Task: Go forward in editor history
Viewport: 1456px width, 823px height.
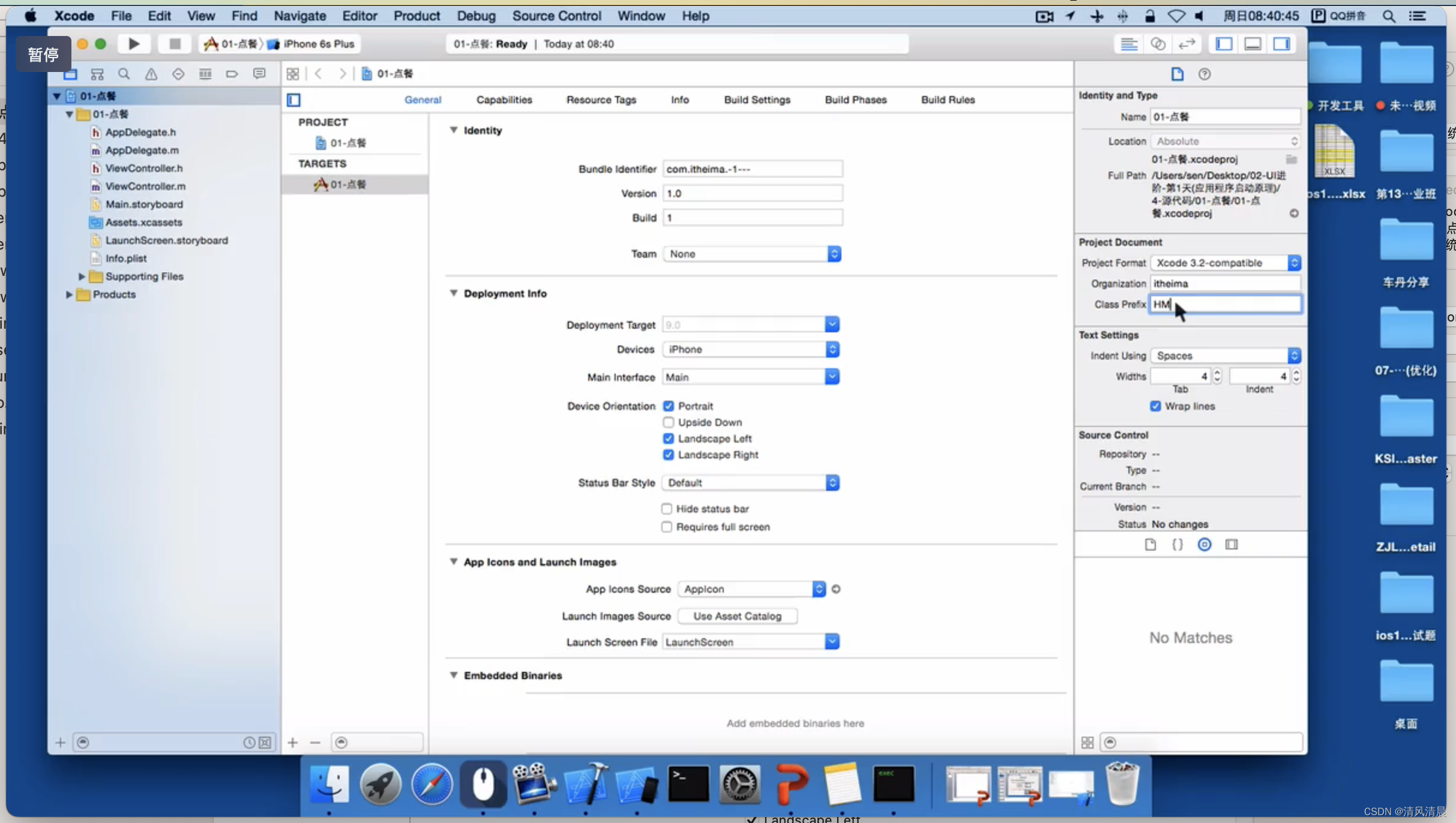Action: pyautogui.click(x=342, y=74)
